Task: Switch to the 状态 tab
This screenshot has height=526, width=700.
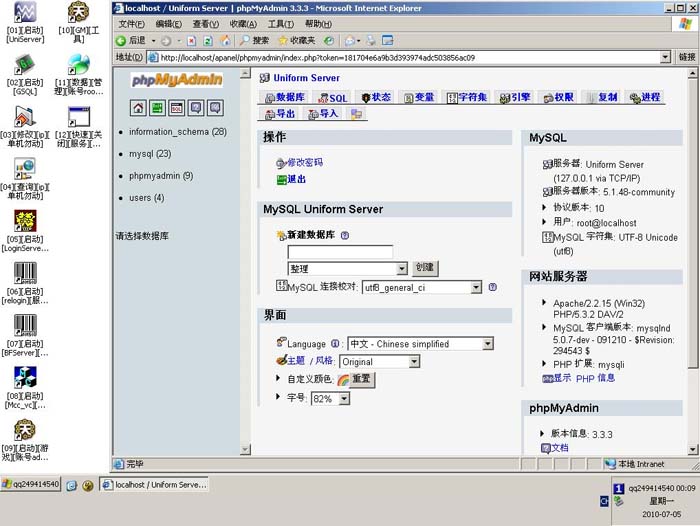Action: (376, 97)
